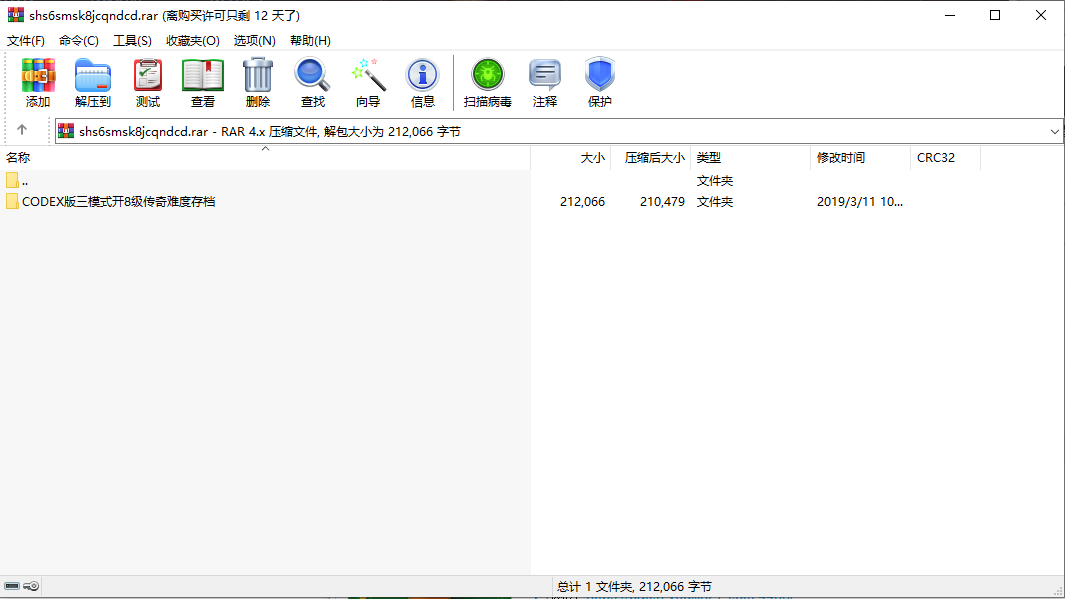Maximize the WinRAR window

pyautogui.click(x=995, y=15)
